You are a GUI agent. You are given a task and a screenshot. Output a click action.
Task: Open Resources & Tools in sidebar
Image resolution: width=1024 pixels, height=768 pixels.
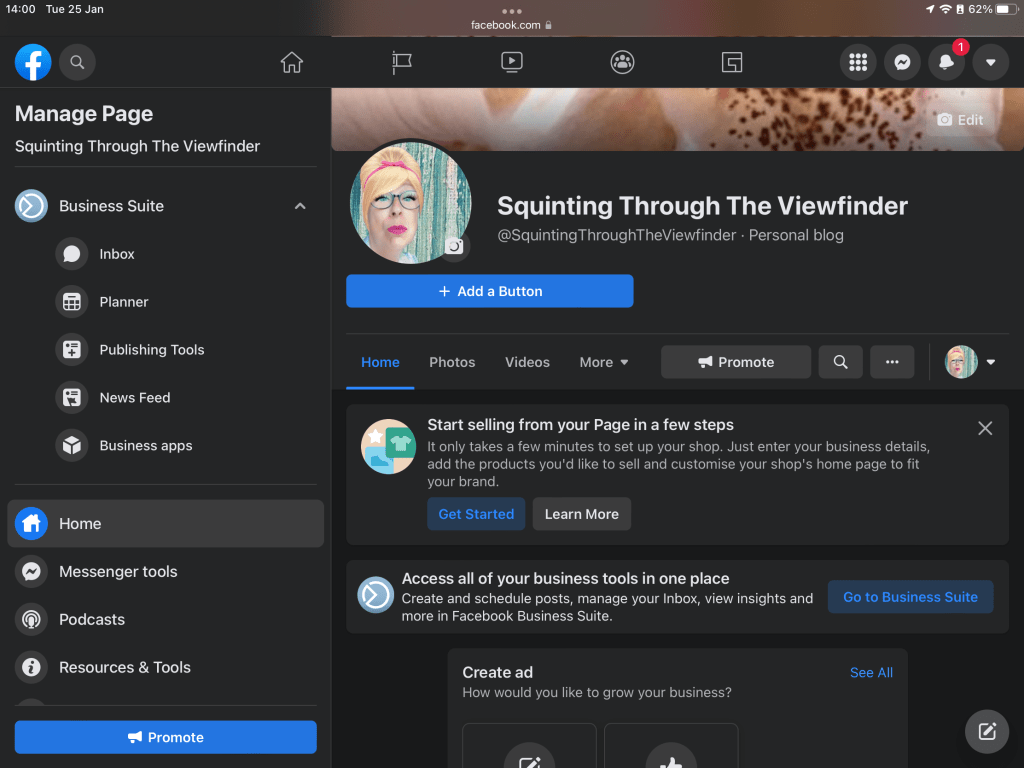click(x=165, y=667)
